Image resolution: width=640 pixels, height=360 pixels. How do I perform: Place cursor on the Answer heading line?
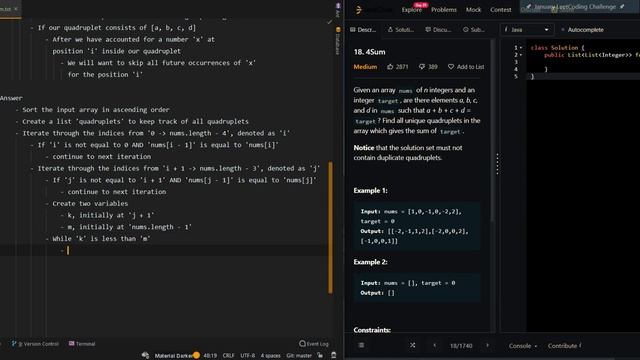tap(11, 98)
